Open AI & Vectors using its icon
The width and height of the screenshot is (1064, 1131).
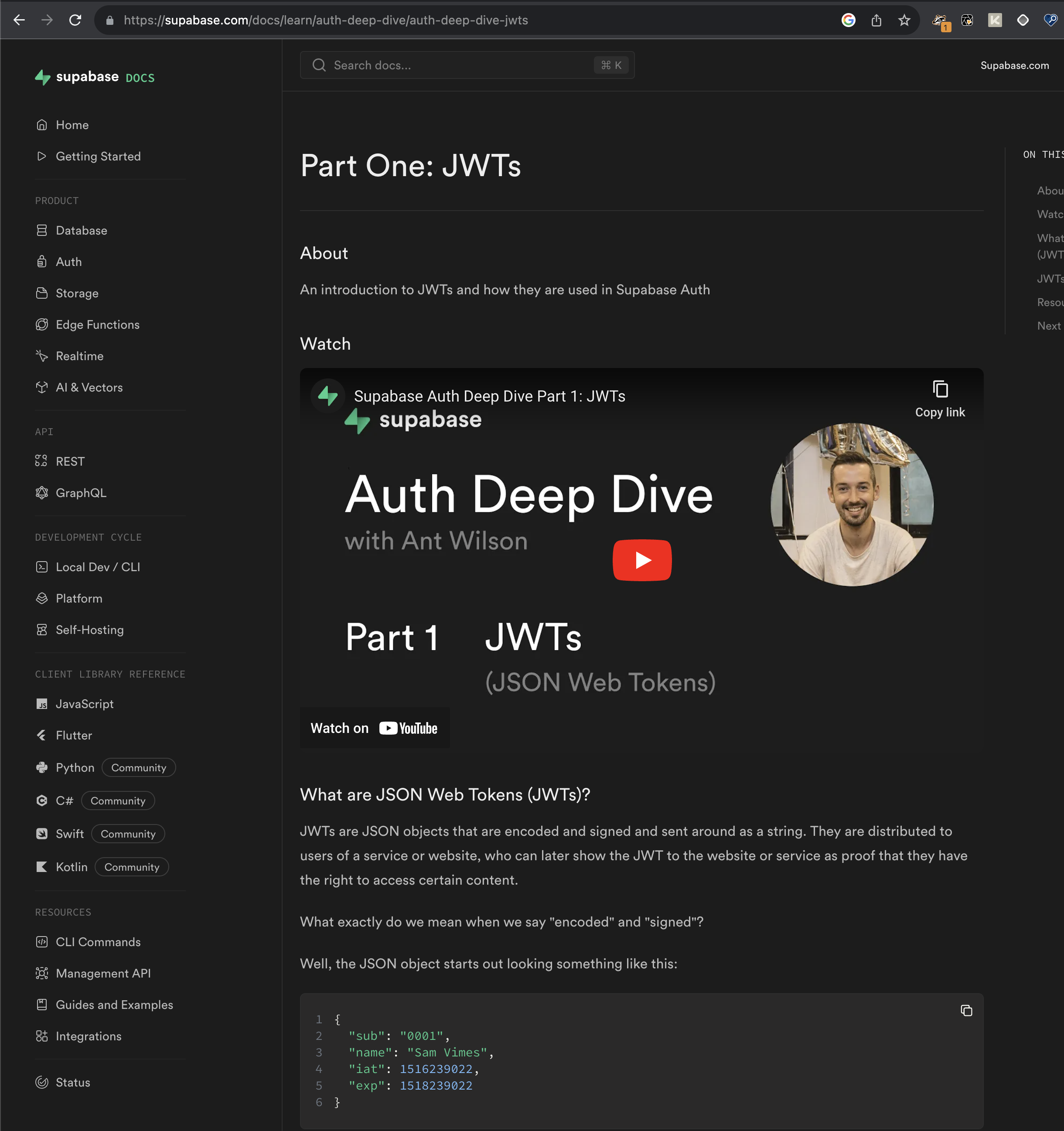click(x=42, y=388)
